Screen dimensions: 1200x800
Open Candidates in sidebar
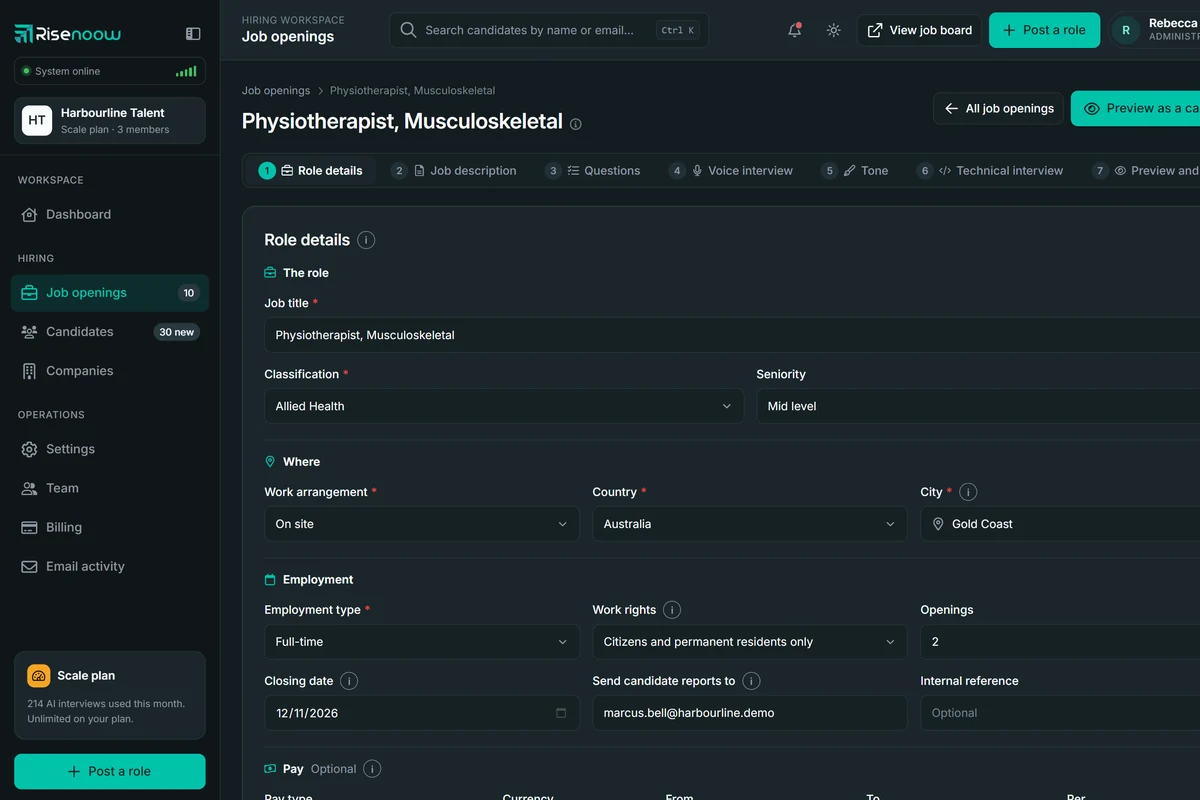[x=110, y=332]
